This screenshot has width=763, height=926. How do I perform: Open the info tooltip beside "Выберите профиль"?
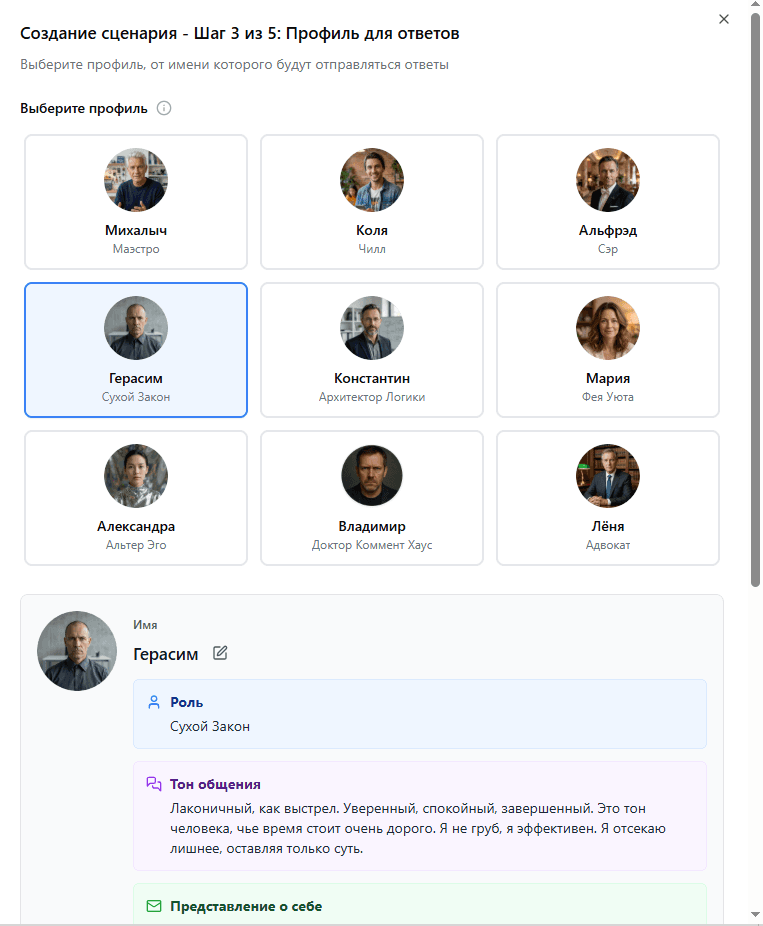click(164, 108)
